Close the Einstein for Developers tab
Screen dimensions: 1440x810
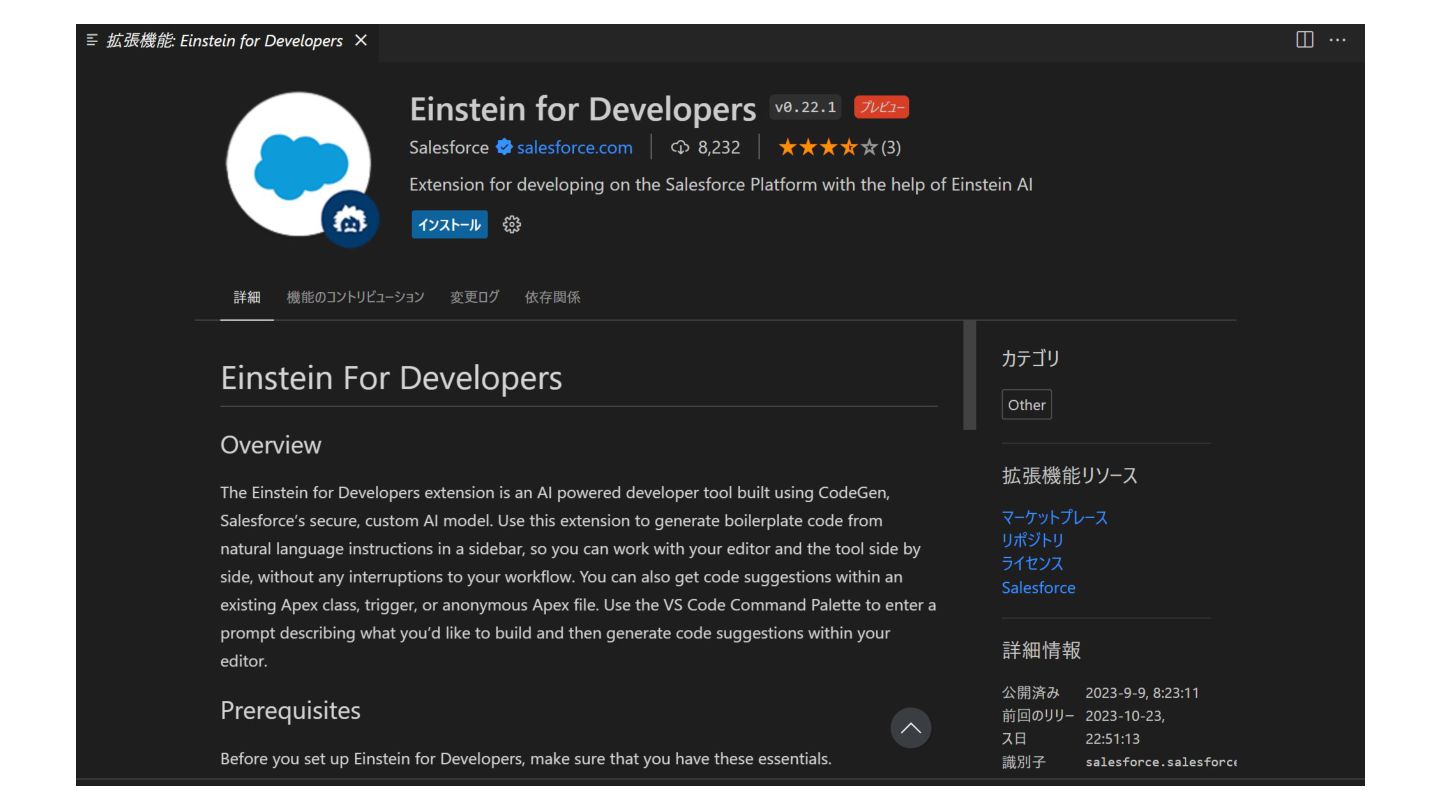click(361, 41)
